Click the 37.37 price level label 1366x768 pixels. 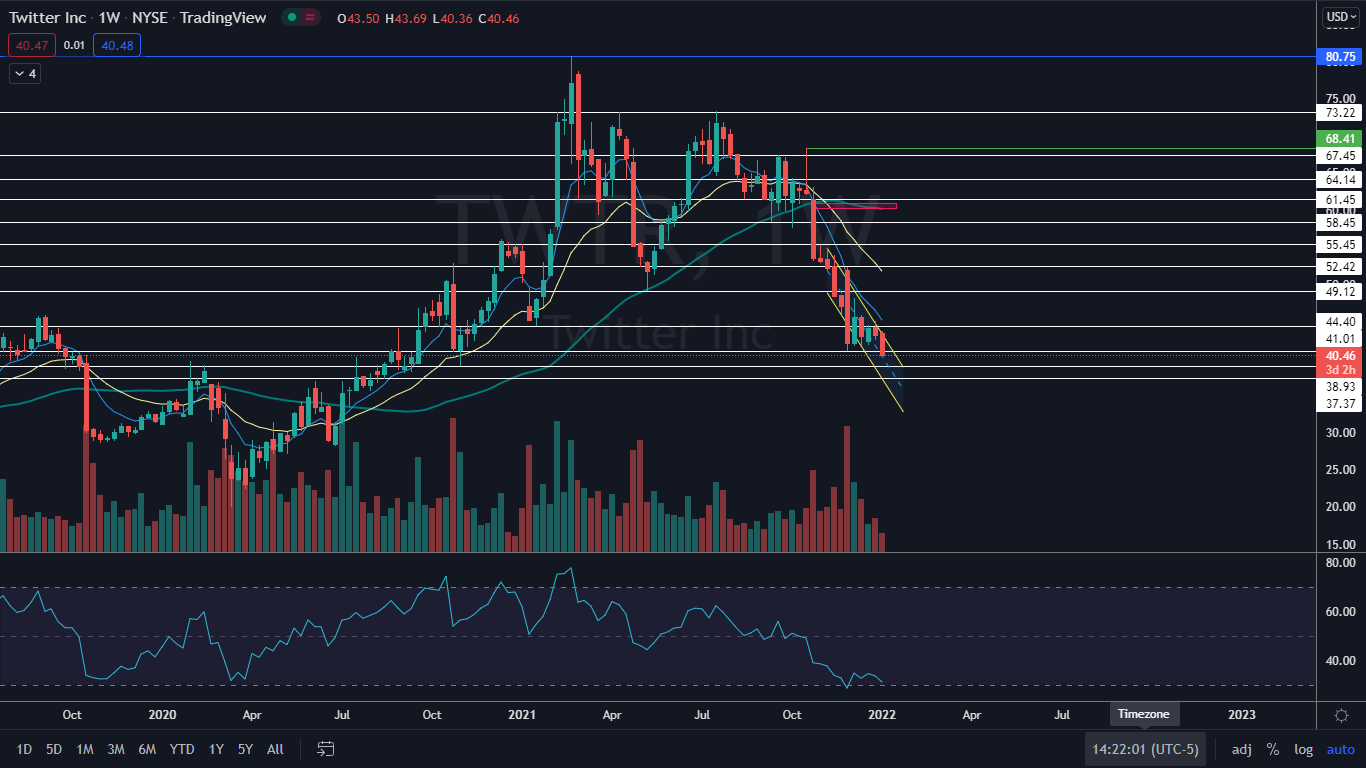click(x=1340, y=403)
